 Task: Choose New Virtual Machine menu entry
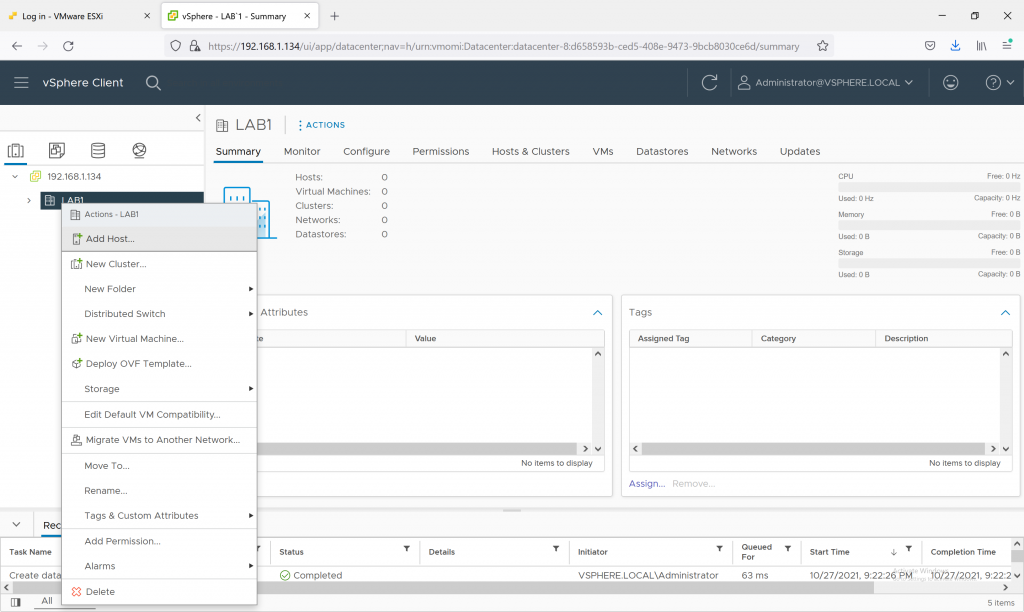(x=159, y=338)
